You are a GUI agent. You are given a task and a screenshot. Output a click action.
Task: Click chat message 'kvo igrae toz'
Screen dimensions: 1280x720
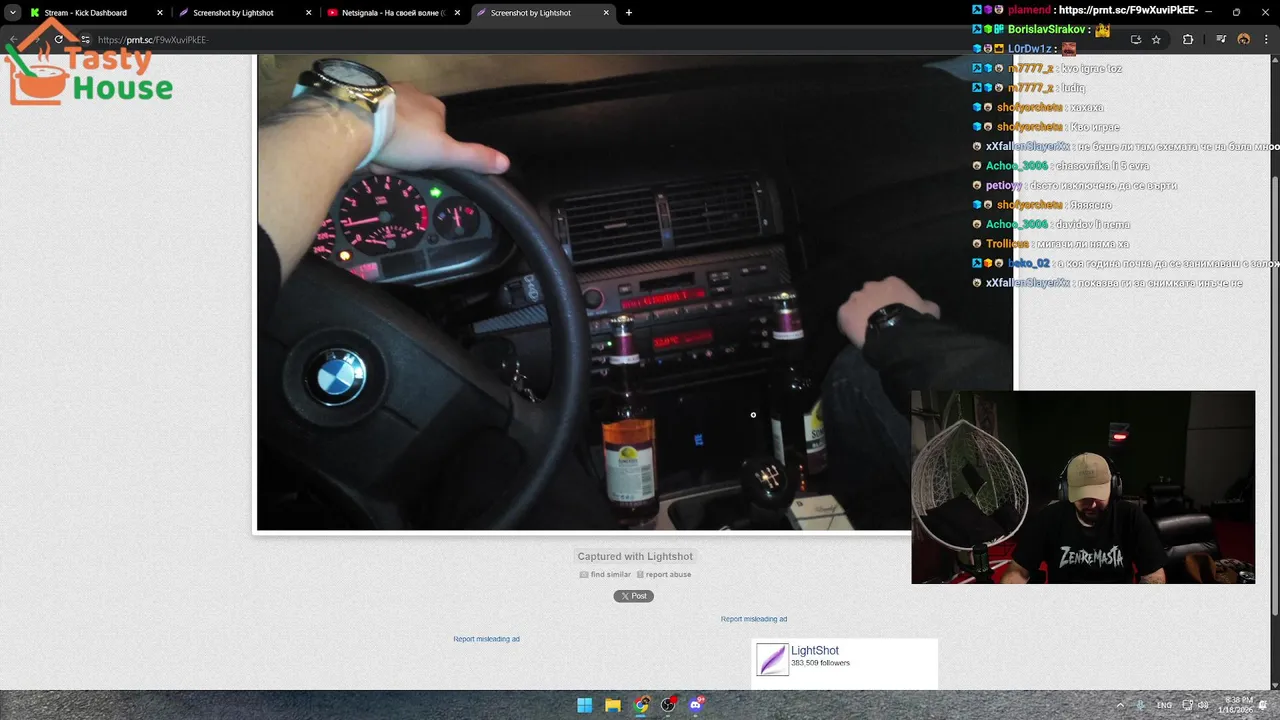coord(1092,69)
